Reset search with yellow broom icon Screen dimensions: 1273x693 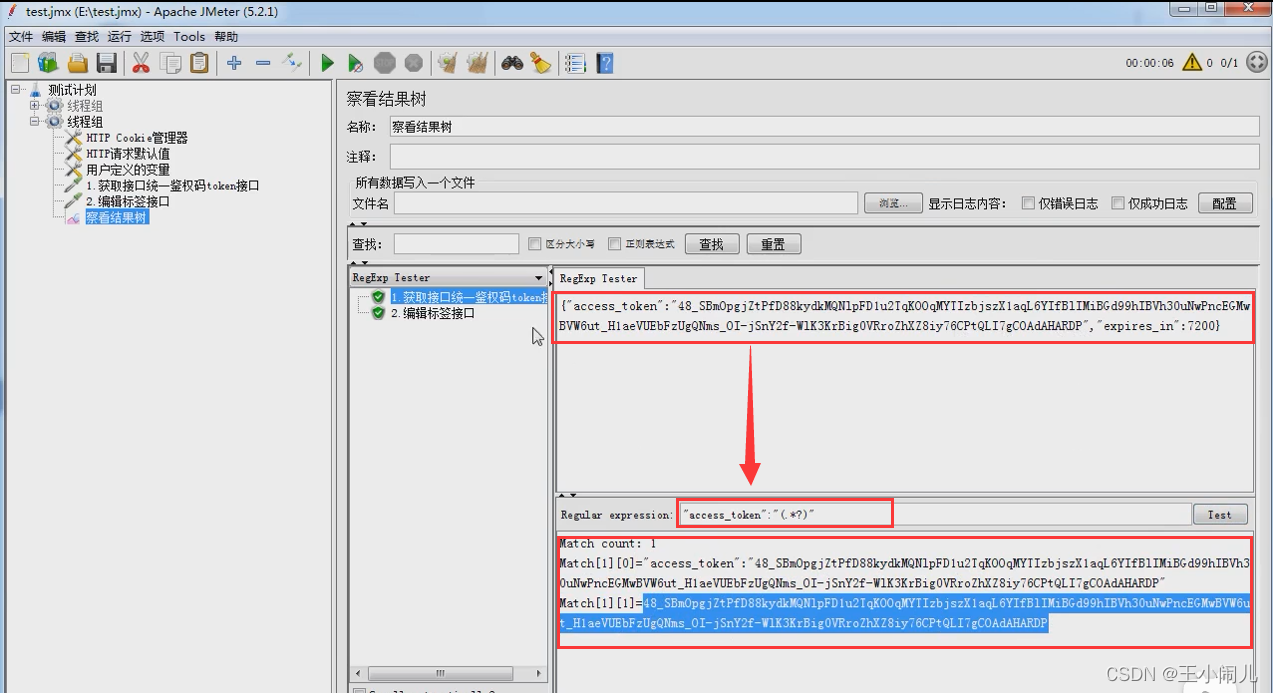click(541, 63)
